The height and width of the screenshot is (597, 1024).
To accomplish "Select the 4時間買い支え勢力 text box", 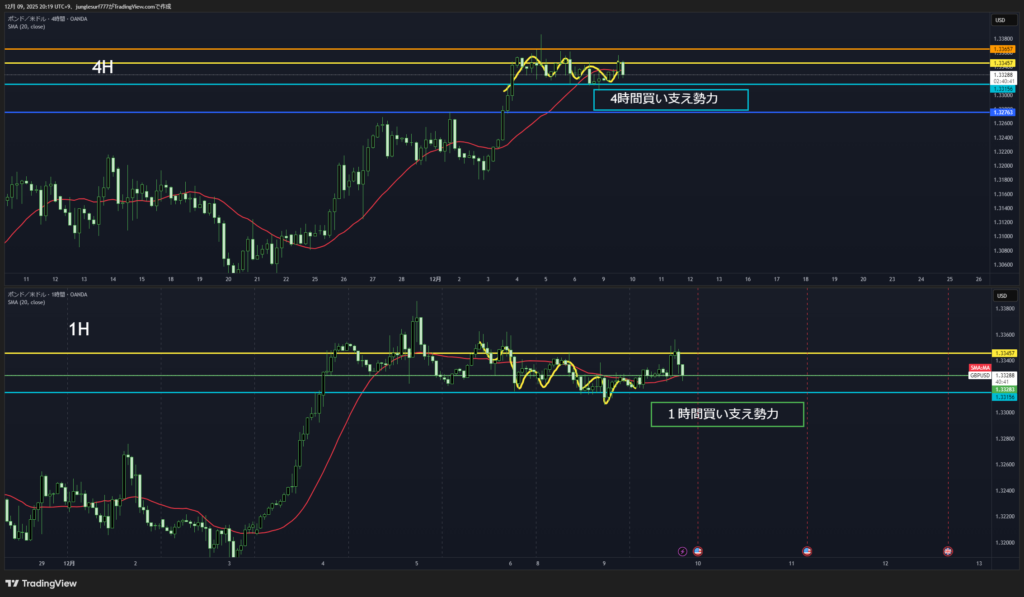I will pos(670,100).
